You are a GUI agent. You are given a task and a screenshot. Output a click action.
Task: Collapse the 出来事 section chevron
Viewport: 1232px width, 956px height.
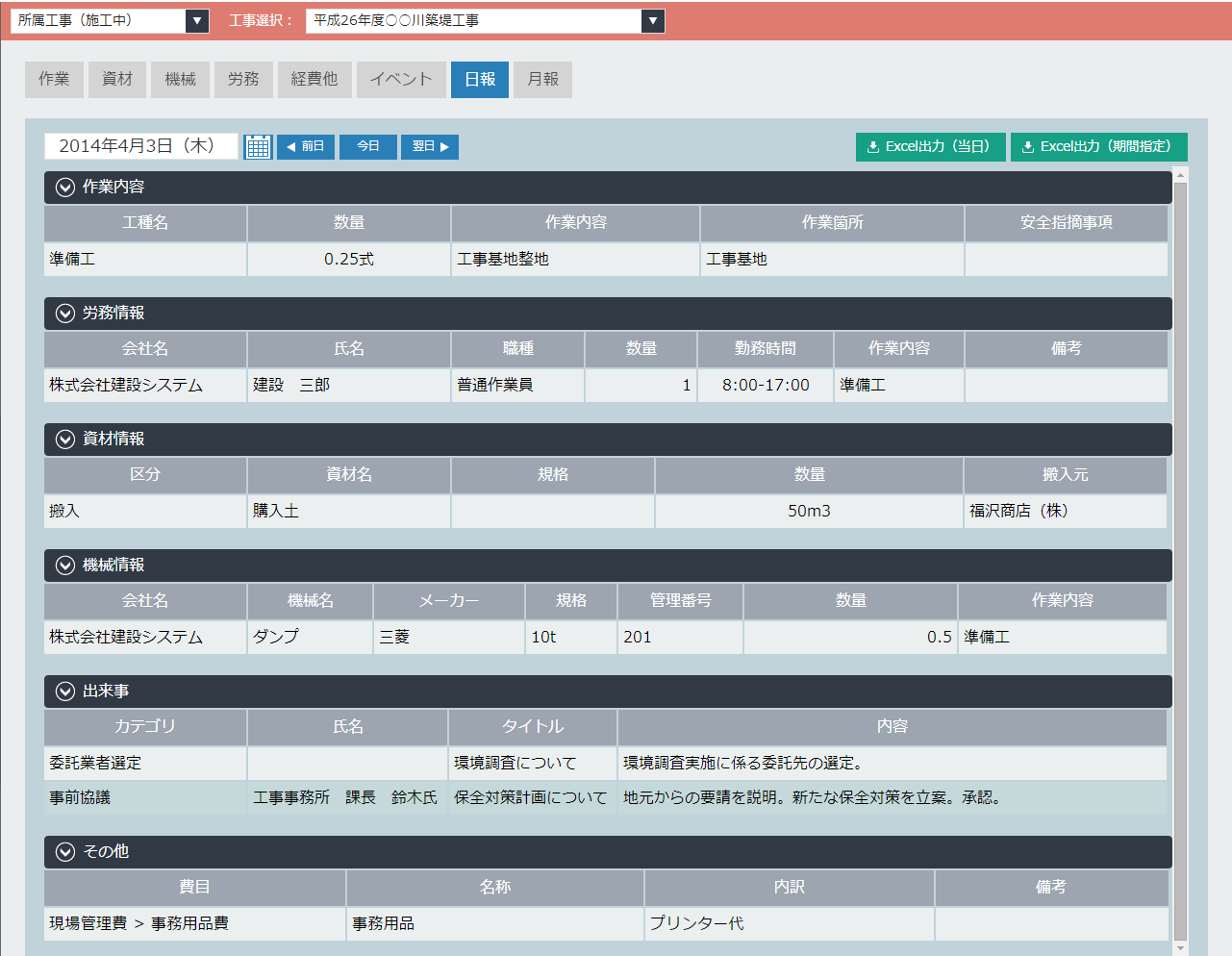click(x=65, y=692)
